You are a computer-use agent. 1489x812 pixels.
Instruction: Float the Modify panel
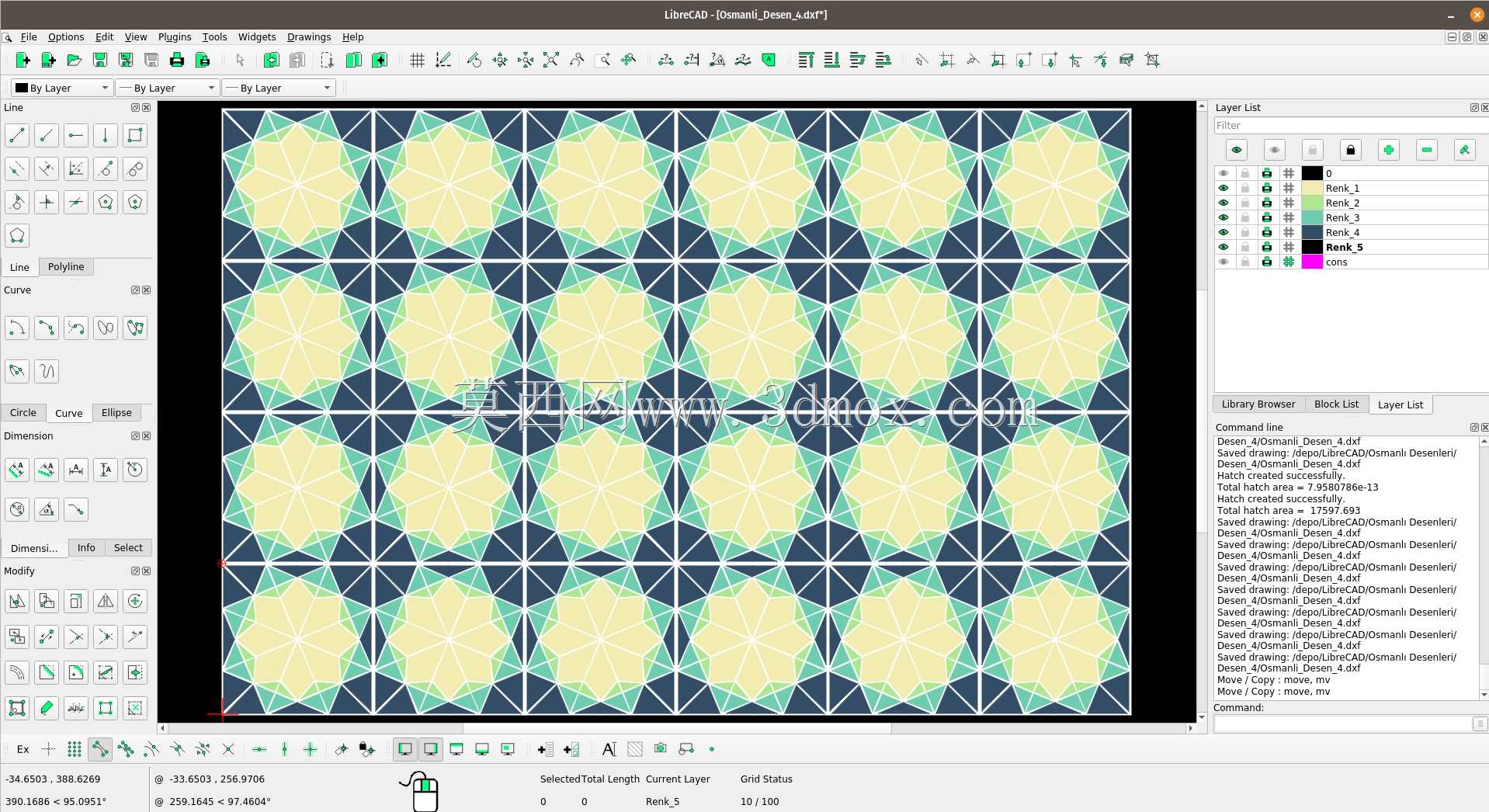135,571
